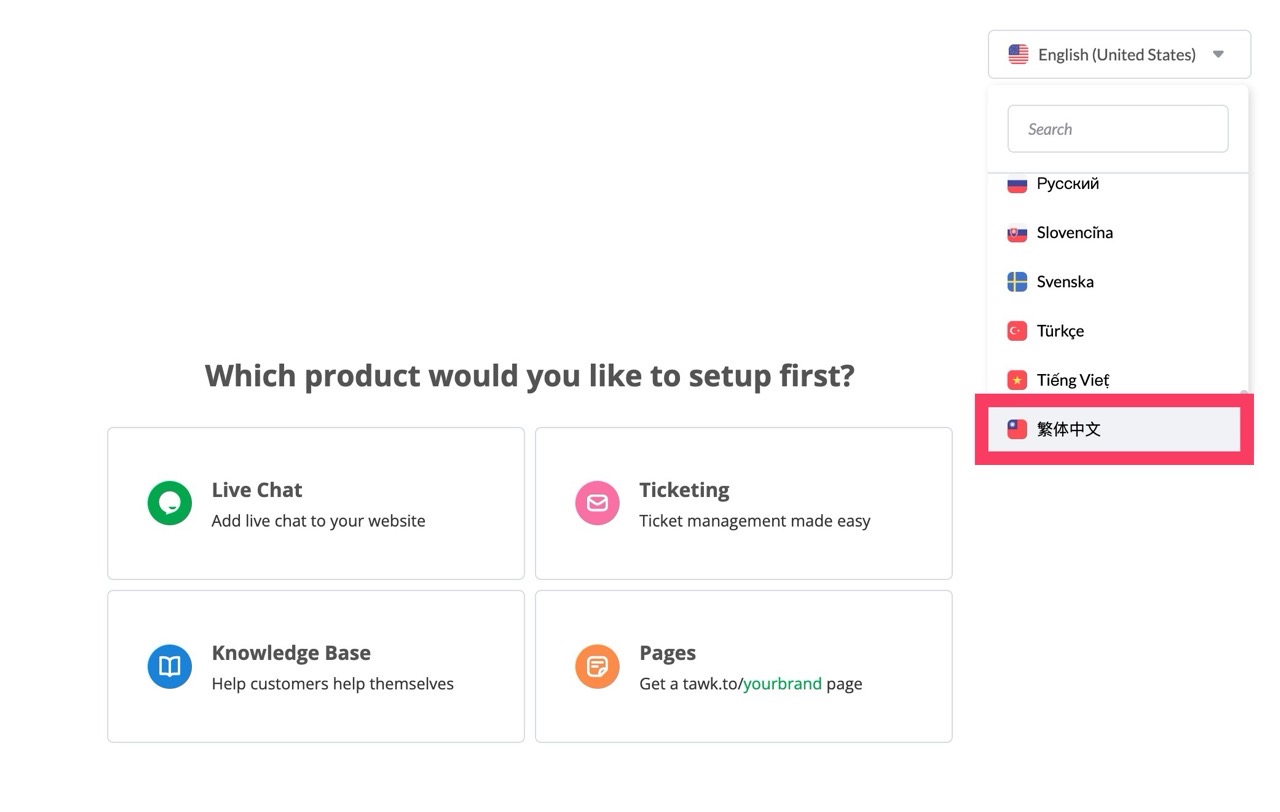Click the US flag in language selector
This screenshot has height=812, width=1280.
click(x=1018, y=55)
